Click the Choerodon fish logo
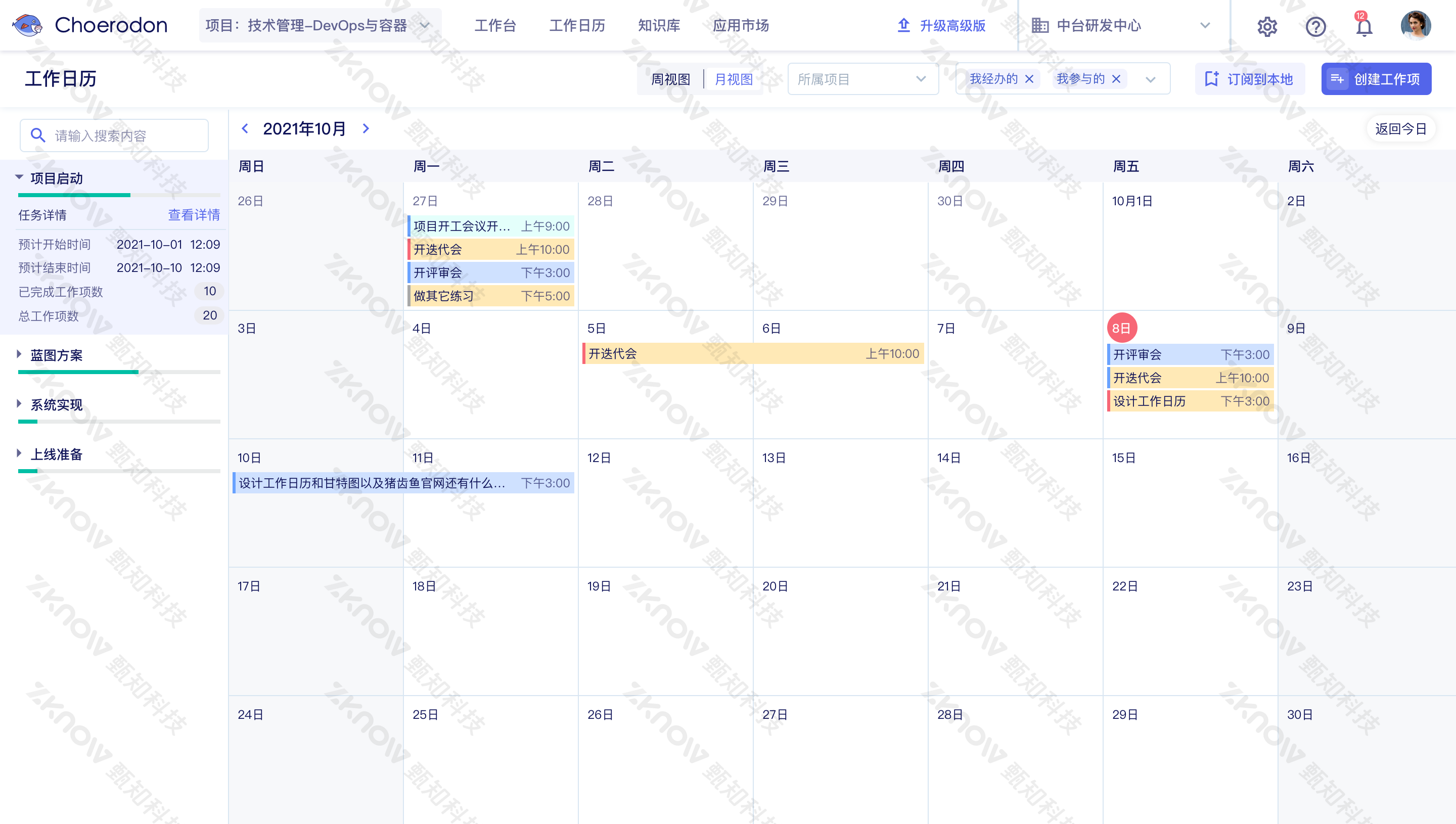The width and height of the screenshot is (1456, 824). click(x=27, y=25)
